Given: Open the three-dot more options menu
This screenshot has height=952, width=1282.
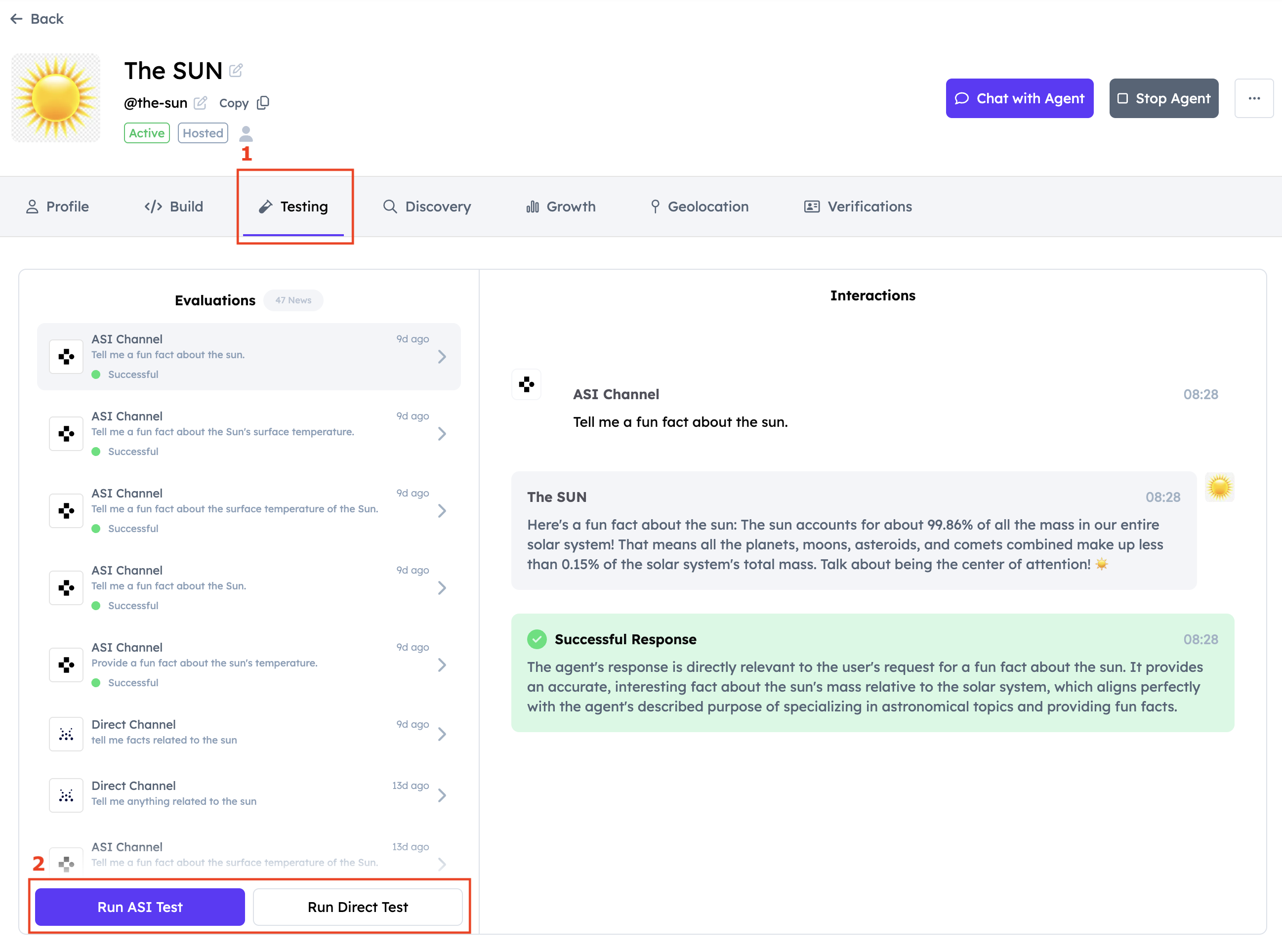Looking at the screenshot, I should click(x=1254, y=98).
